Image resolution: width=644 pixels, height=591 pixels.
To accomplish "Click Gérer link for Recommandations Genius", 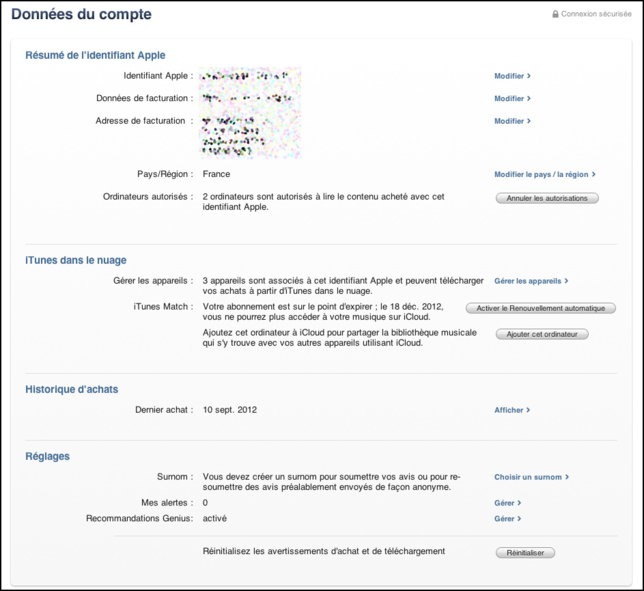I will [x=508, y=519].
